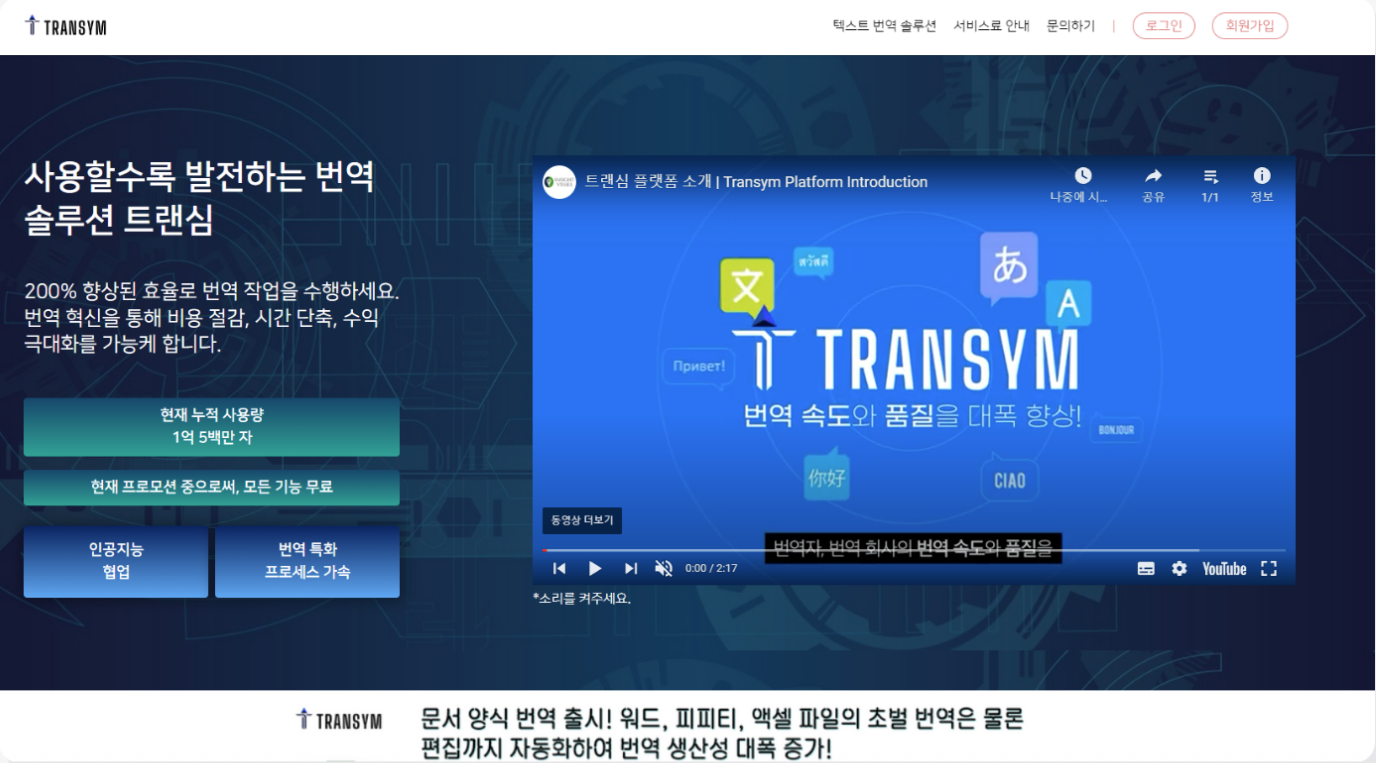Image resolution: width=1376 pixels, height=763 pixels.
Task: Click the Transym logo in the header
Action: coord(65,26)
